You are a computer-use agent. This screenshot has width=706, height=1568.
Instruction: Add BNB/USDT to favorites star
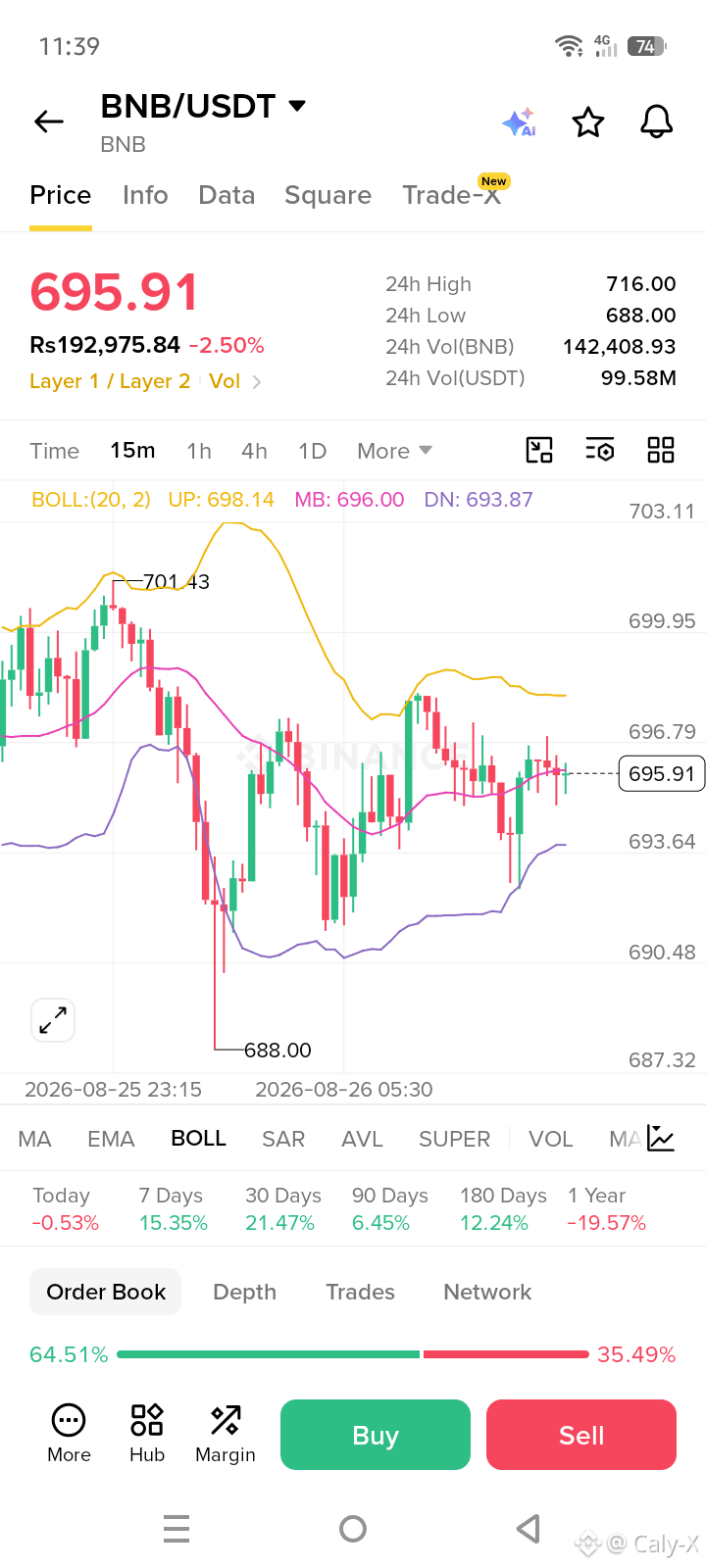pyautogui.click(x=588, y=122)
